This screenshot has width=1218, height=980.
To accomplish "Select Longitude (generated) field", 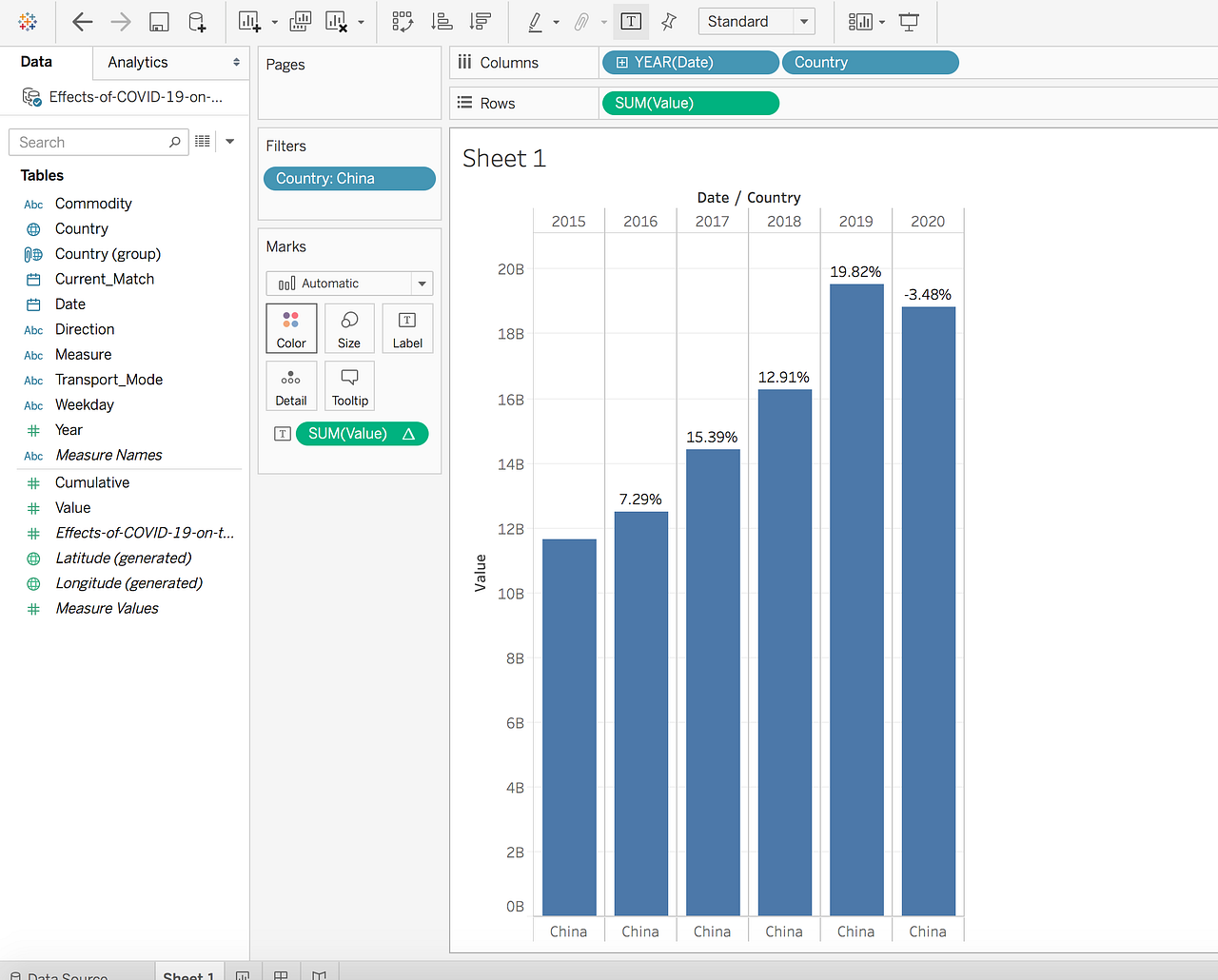I will coord(129,584).
